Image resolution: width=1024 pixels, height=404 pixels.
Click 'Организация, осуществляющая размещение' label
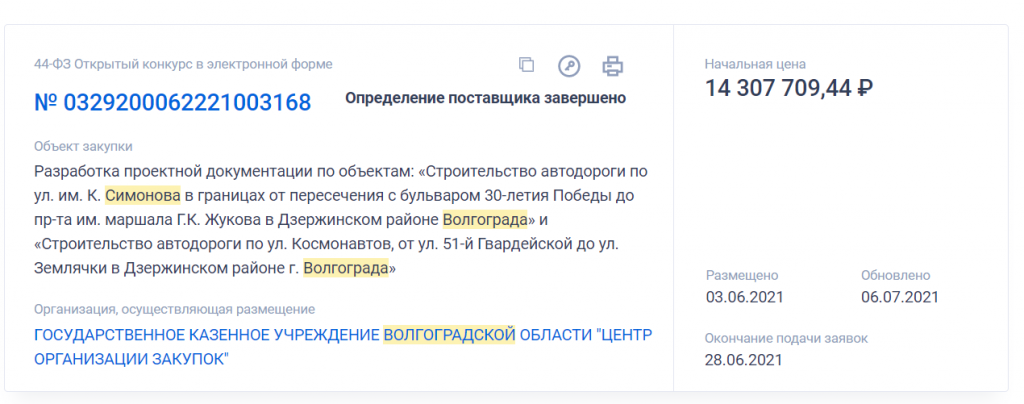pyautogui.click(x=174, y=309)
